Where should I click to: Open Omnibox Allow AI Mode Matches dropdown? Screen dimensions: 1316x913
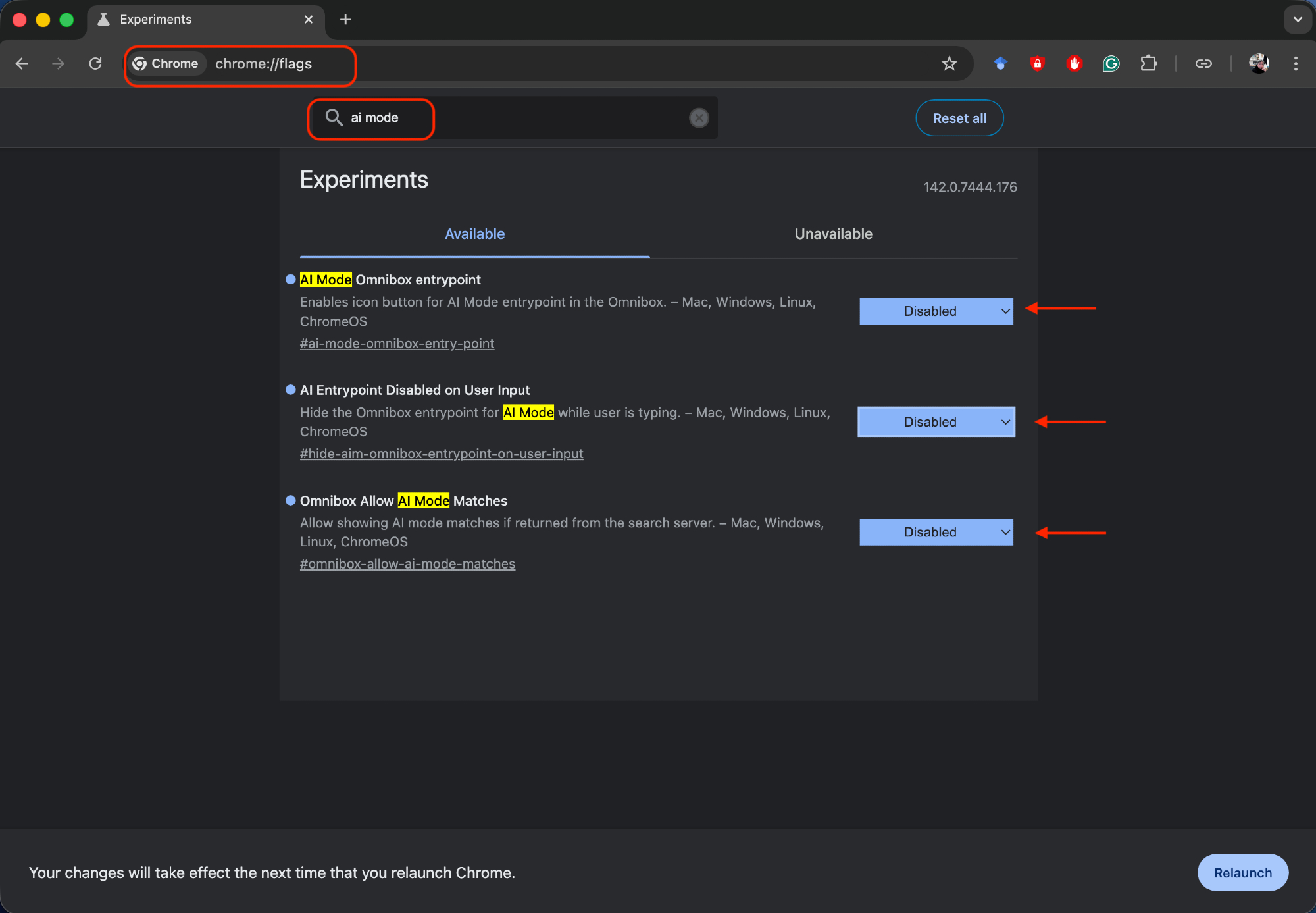point(936,533)
